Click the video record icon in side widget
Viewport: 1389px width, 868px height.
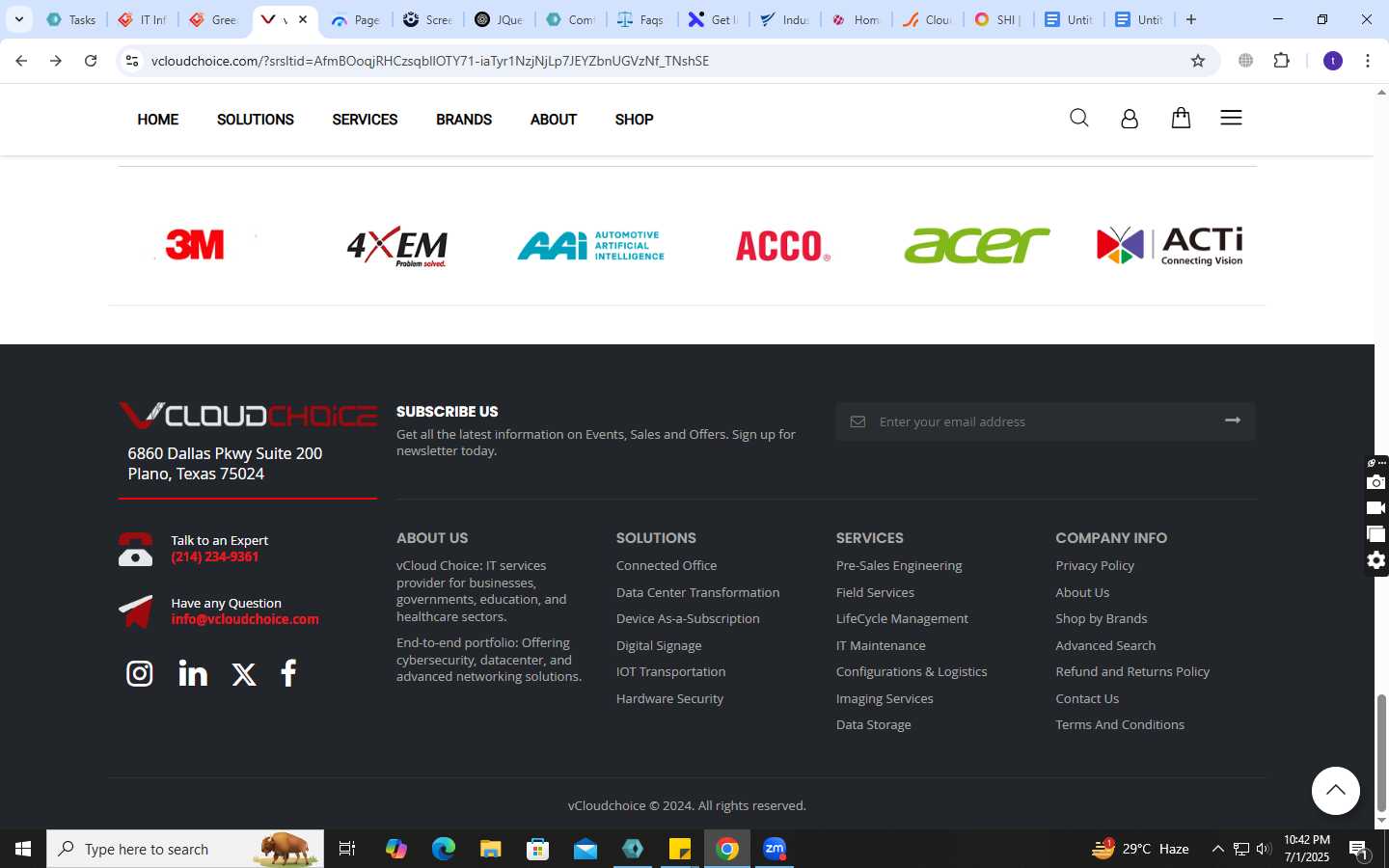pyautogui.click(x=1376, y=508)
